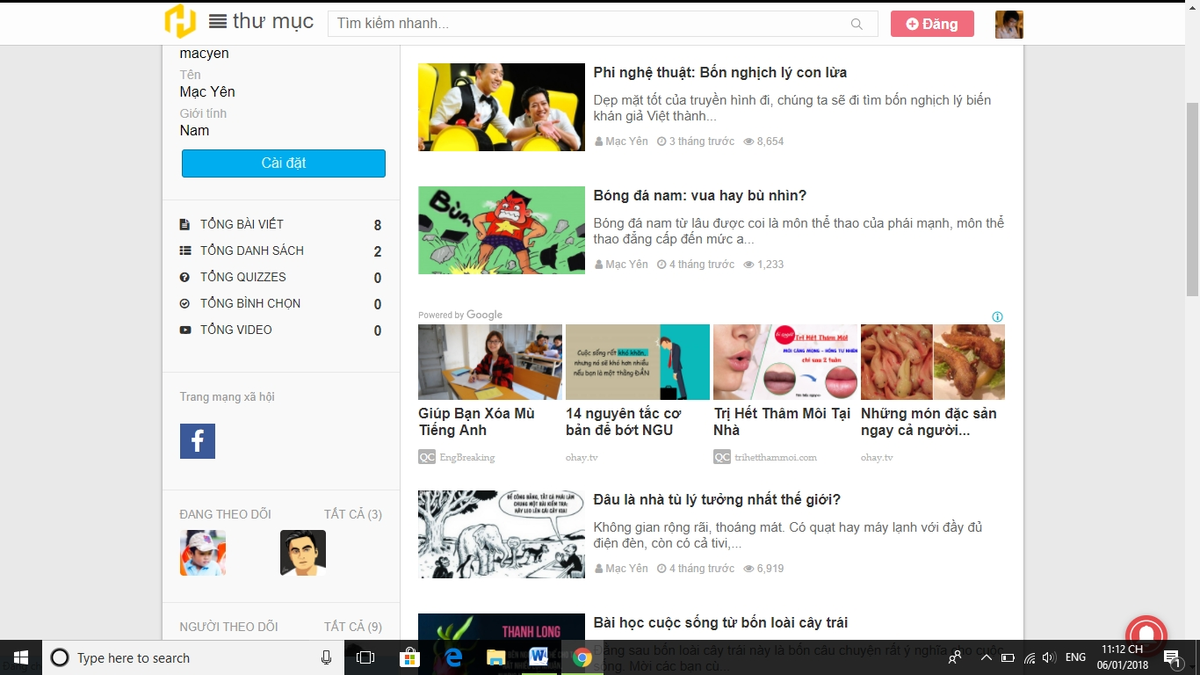Image resolution: width=1200 pixels, height=675 pixels.
Task: Click the YouTube icon beside TỔNG VIDEO
Action: pyautogui.click(x=184, y=330)
